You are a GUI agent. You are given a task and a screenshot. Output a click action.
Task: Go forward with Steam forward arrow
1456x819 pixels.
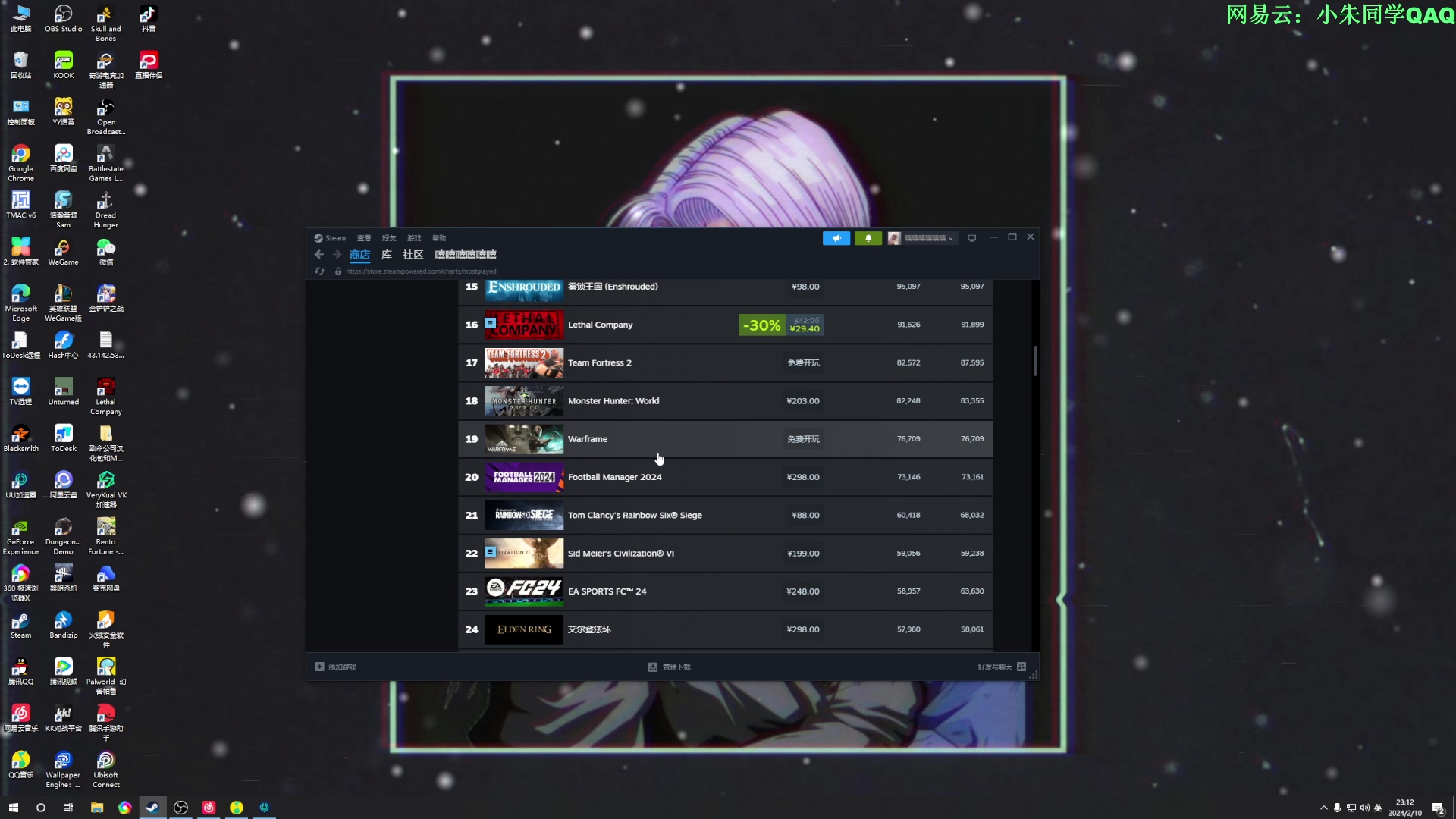[337, 255]
